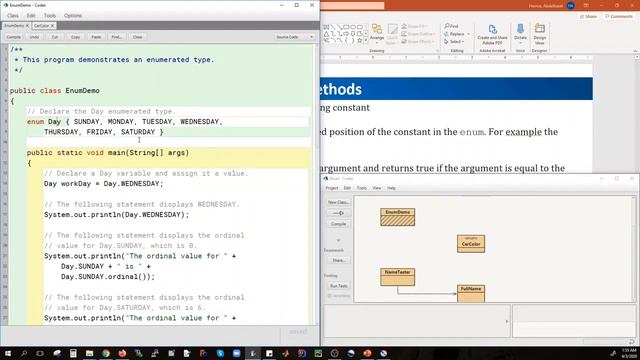This screenshot has width=640, height=360.
Task: Click the user account avatar in PowerPoint
Action: tap(571, 6)
